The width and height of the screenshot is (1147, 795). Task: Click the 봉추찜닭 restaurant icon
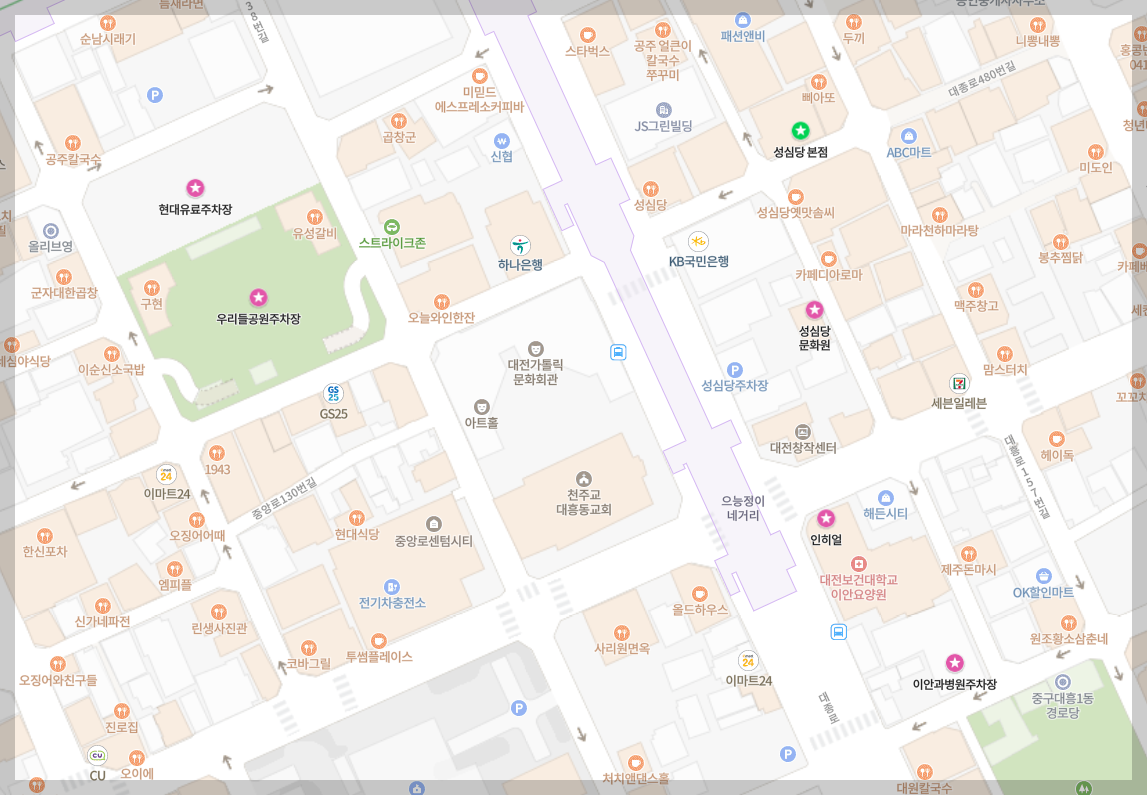tap(1060, 241)
